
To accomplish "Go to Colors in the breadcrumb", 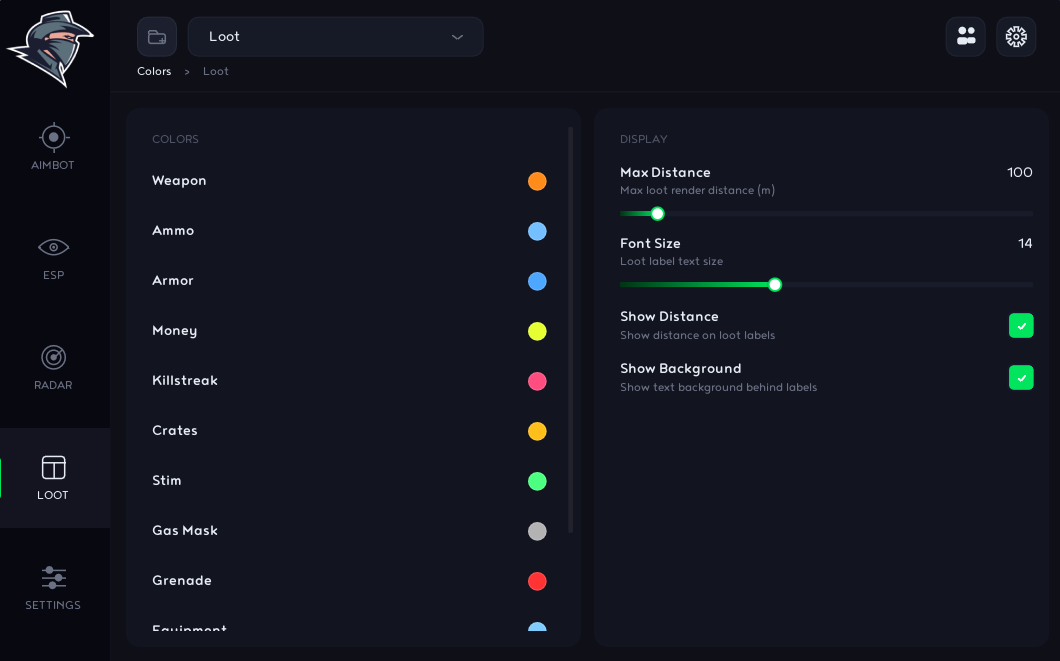I will 154,72.
